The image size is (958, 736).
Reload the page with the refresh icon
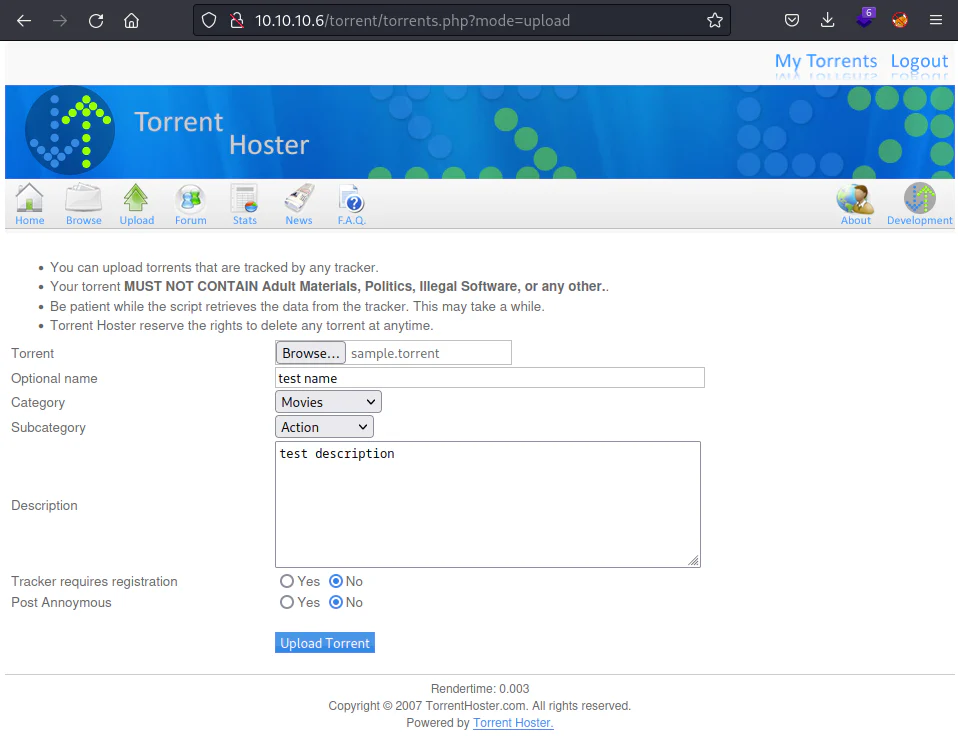click(x=96, y=21)
